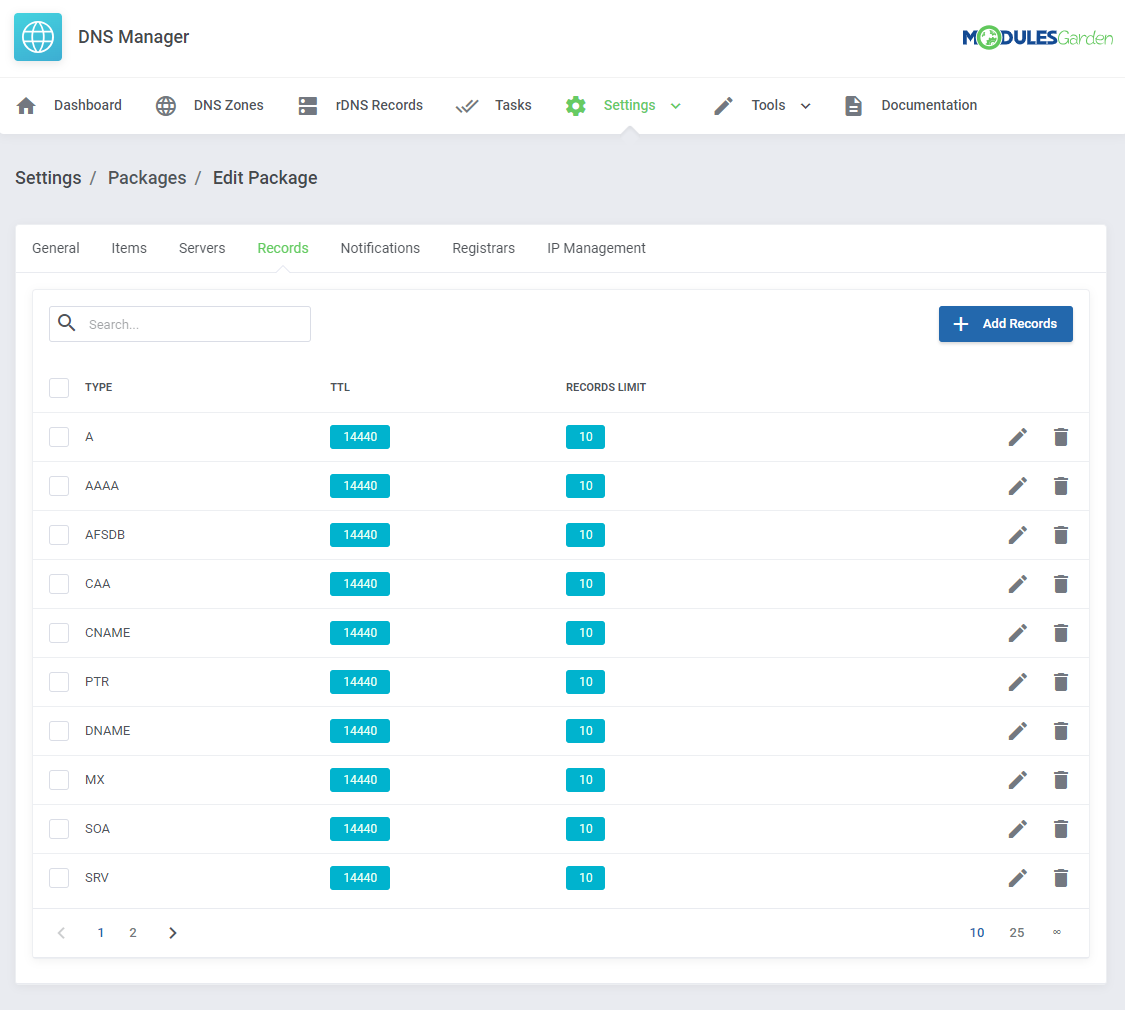Screen dimensions: 1125x1010
Task: Switch to the General tab
Action: coord(56,248)
